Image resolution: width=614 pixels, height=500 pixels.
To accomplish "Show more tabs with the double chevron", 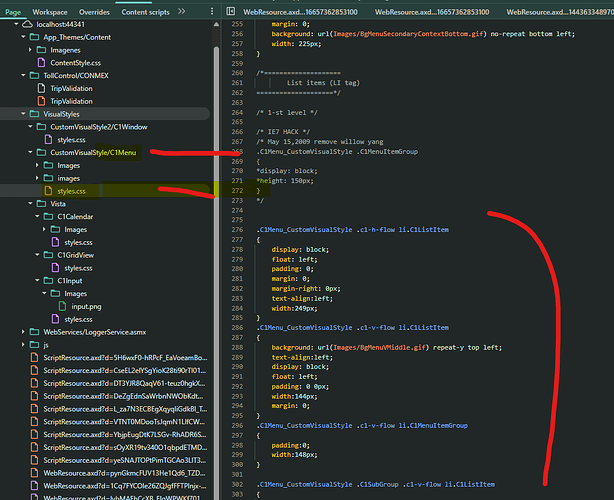I will [181, 11].
